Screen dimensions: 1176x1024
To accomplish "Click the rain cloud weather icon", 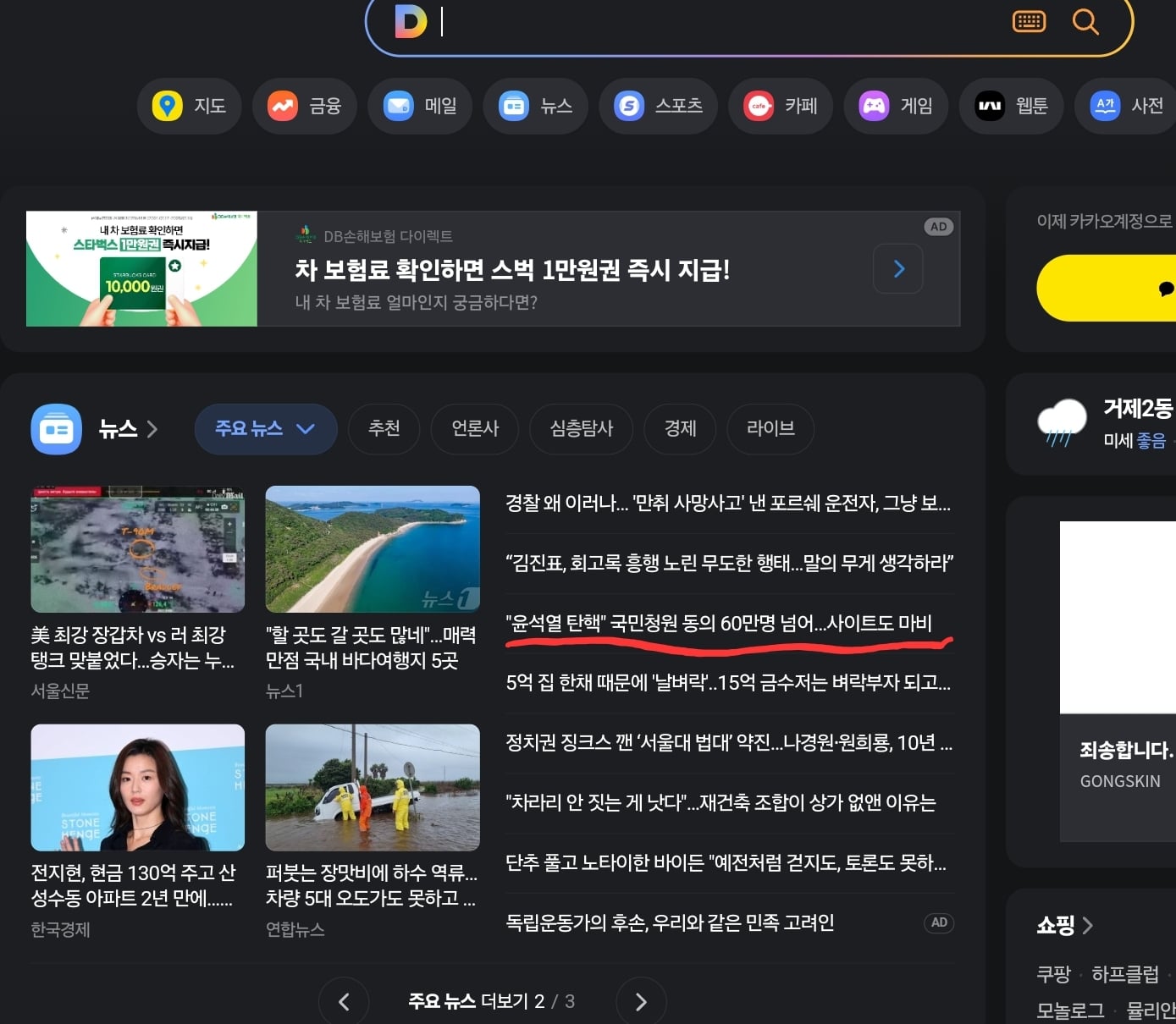I will (1062, 422).
